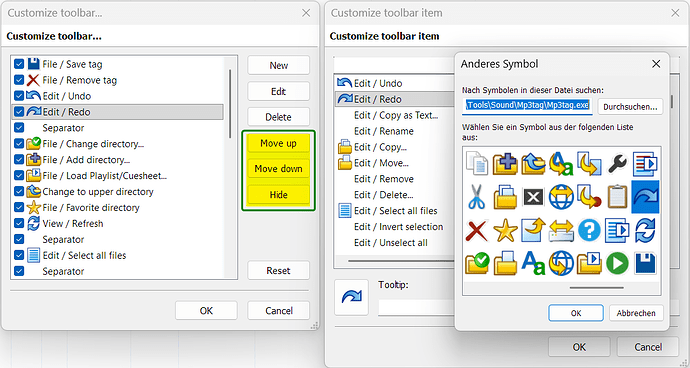Select the highlighted blue redo arrow symbol
This screenshot has width=690, height=368.
645,197
